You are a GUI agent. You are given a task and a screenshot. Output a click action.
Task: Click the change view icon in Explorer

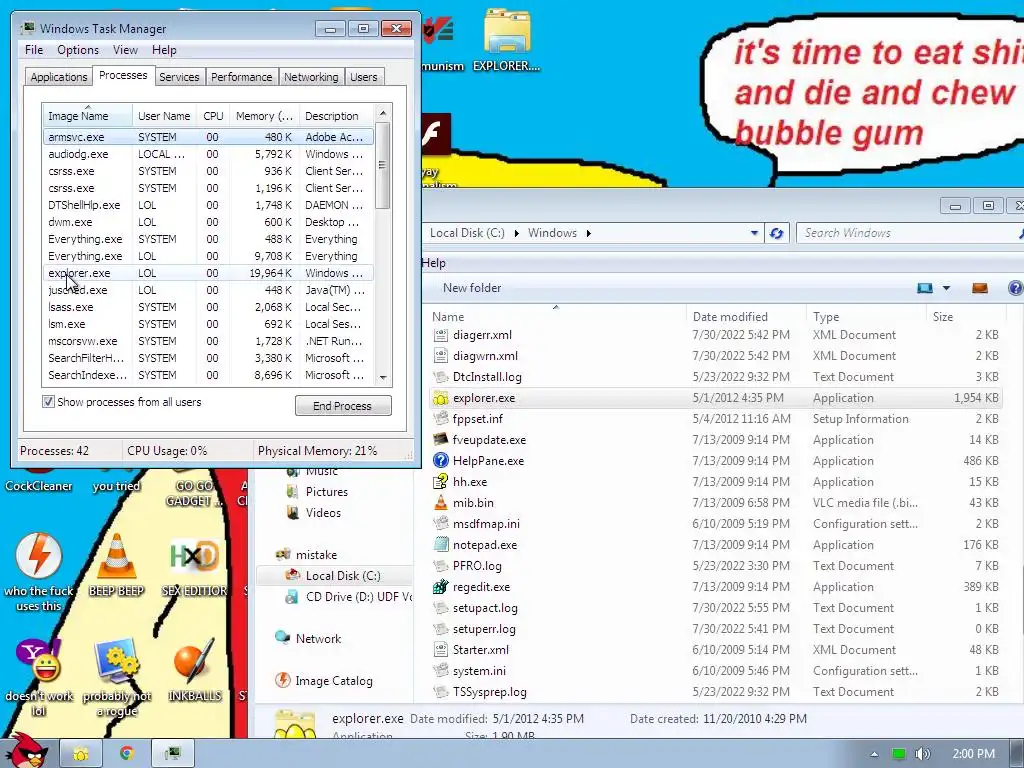tap(925, 288)
